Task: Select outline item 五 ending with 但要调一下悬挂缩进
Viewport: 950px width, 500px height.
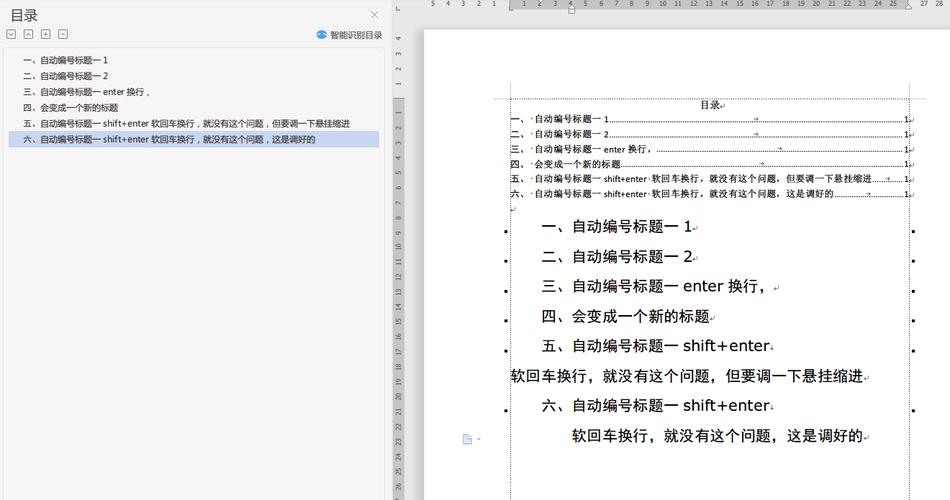Action: [x=194, y=123]
